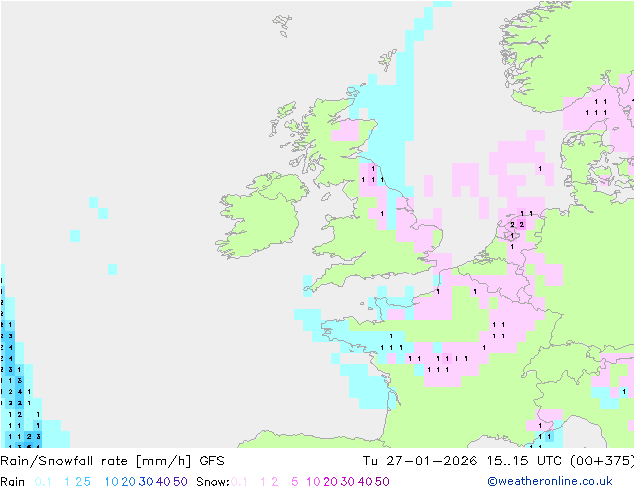Click the snow legend value 20
Viewport: 634px width, 490px height.
[x=330, y=482]
